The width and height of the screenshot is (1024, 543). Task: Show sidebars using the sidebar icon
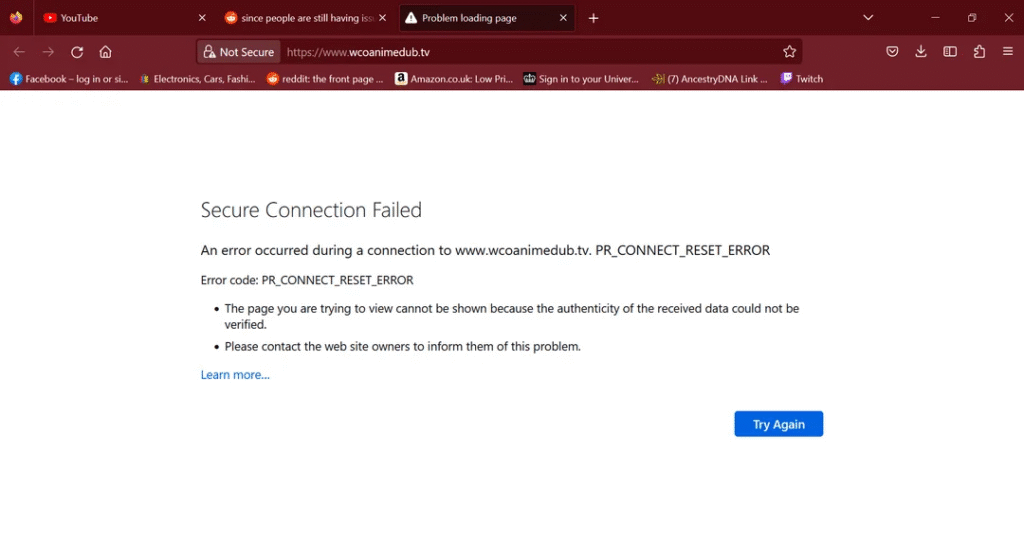click(x=950, y=52)
